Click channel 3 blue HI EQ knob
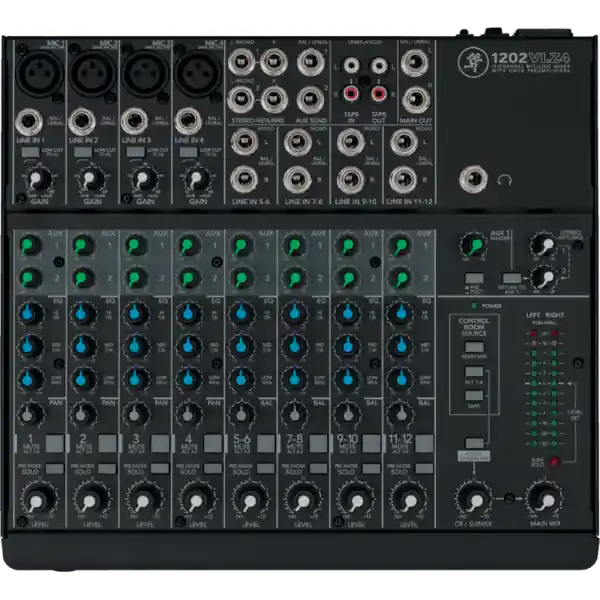This screenshot has height=600, width=600. [x=135, y=313]
